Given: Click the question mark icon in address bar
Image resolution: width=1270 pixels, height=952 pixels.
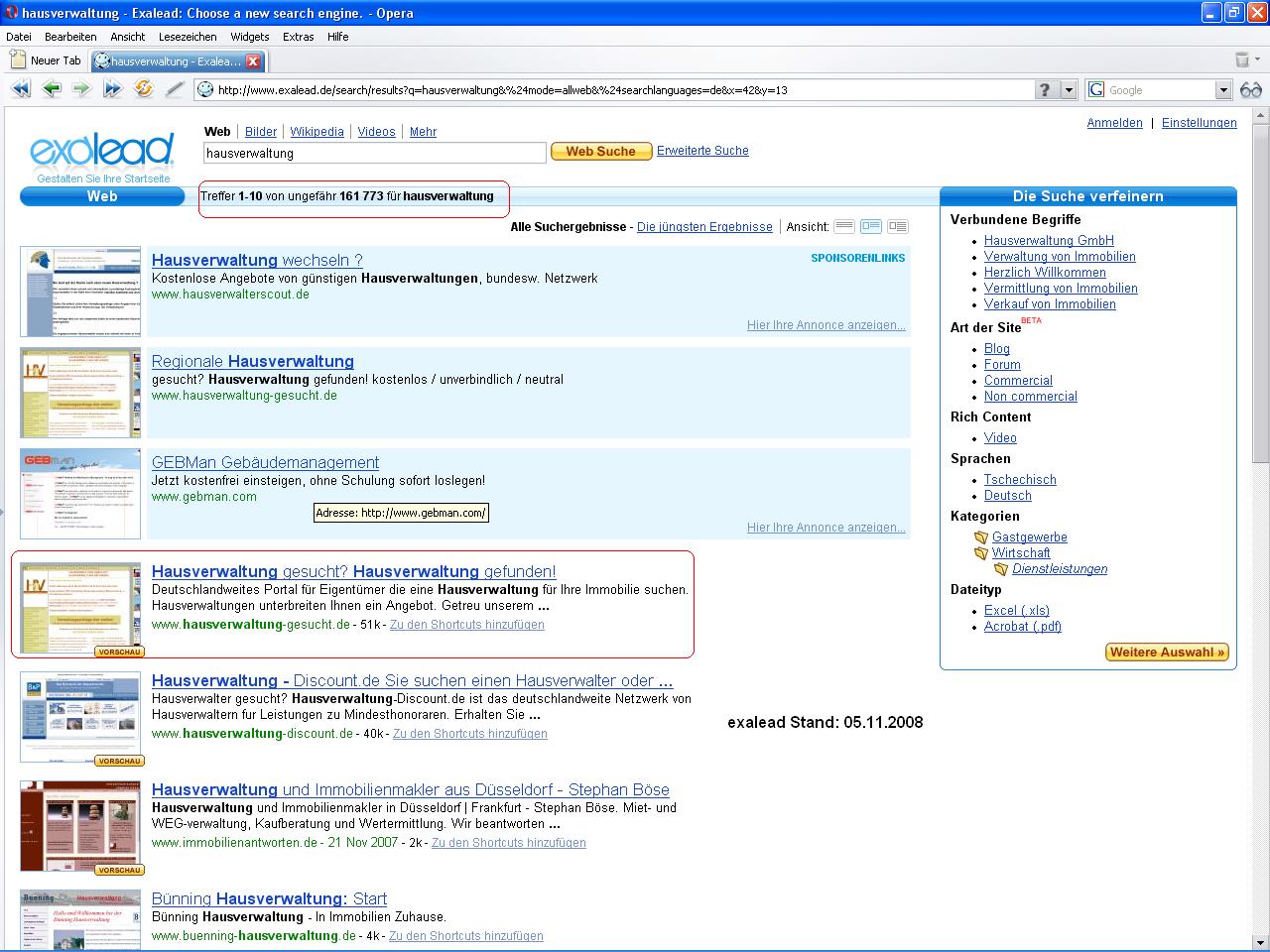Looking at the screenshot, I should click(x=1045, y=90).
